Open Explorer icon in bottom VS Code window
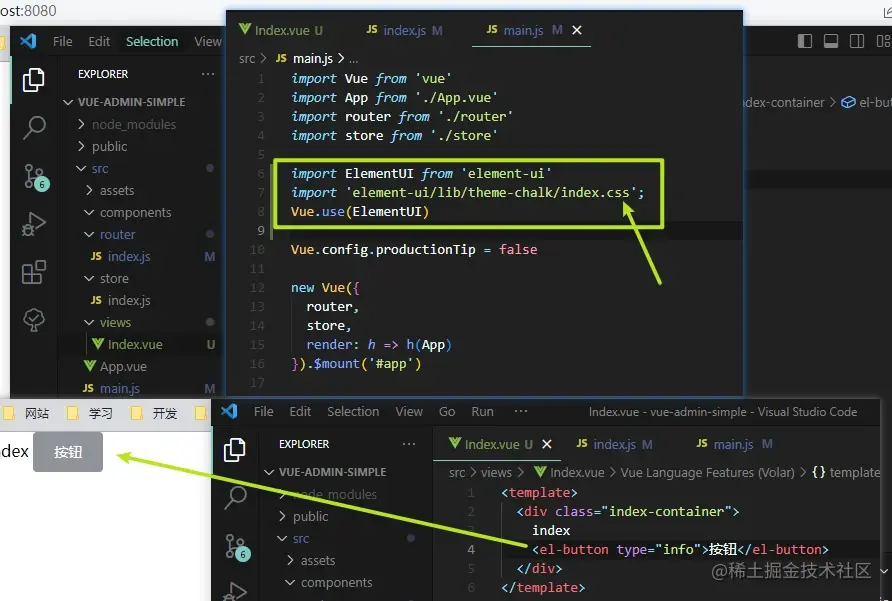This screenshot has height=601, width=892. tap(234, 450)
